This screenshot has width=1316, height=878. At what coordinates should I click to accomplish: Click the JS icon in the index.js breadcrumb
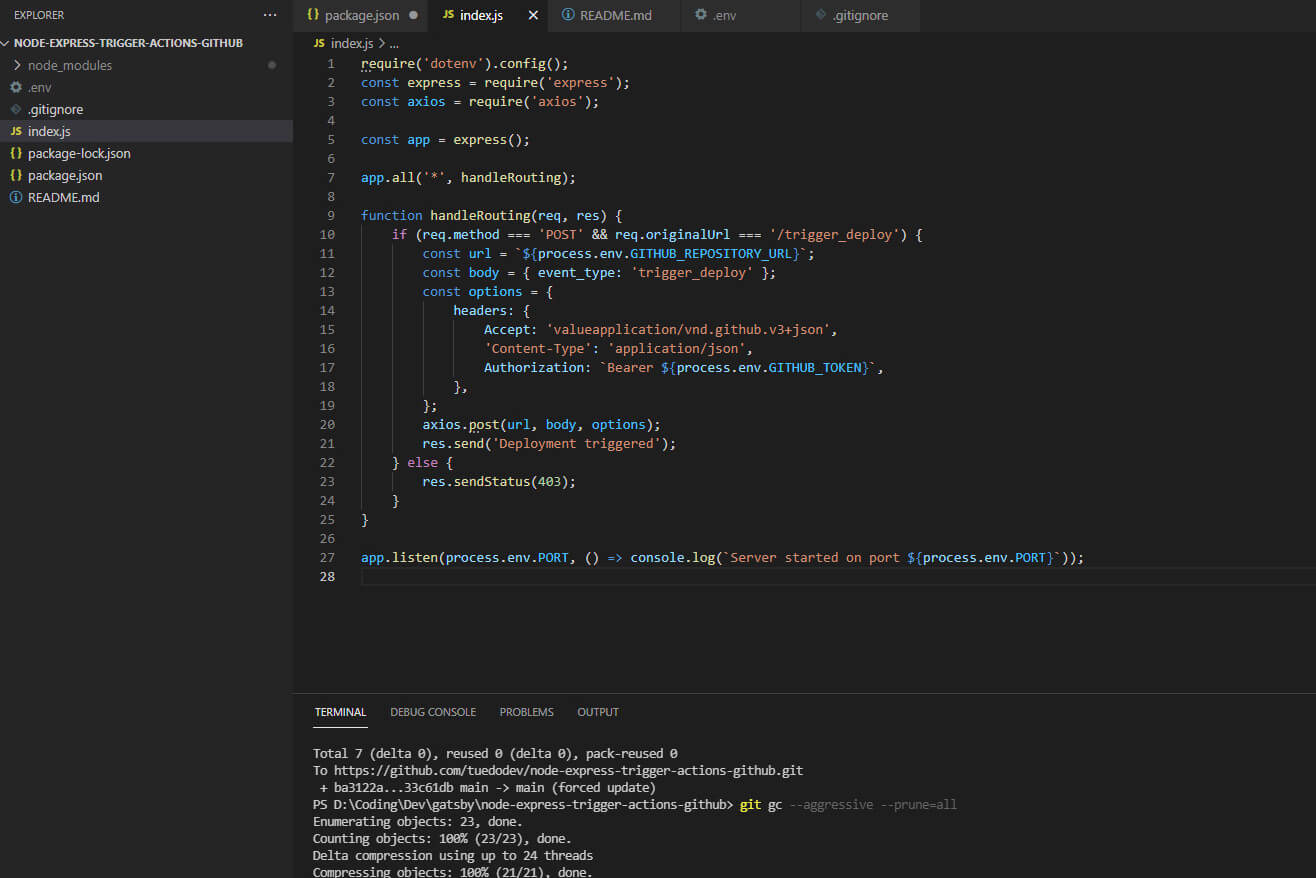pos(319,43)
